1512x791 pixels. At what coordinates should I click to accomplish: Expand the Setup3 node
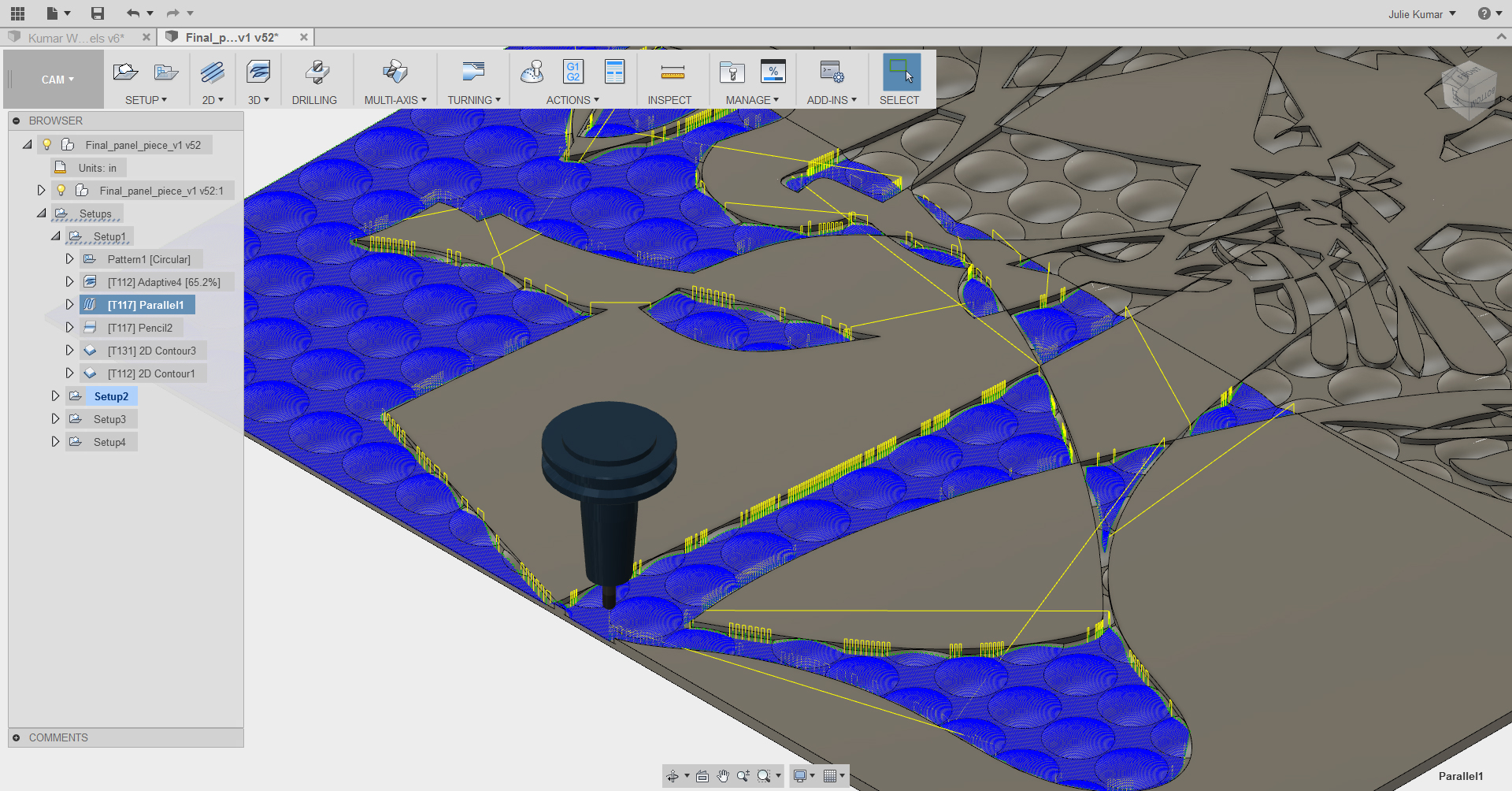point(55,419)
